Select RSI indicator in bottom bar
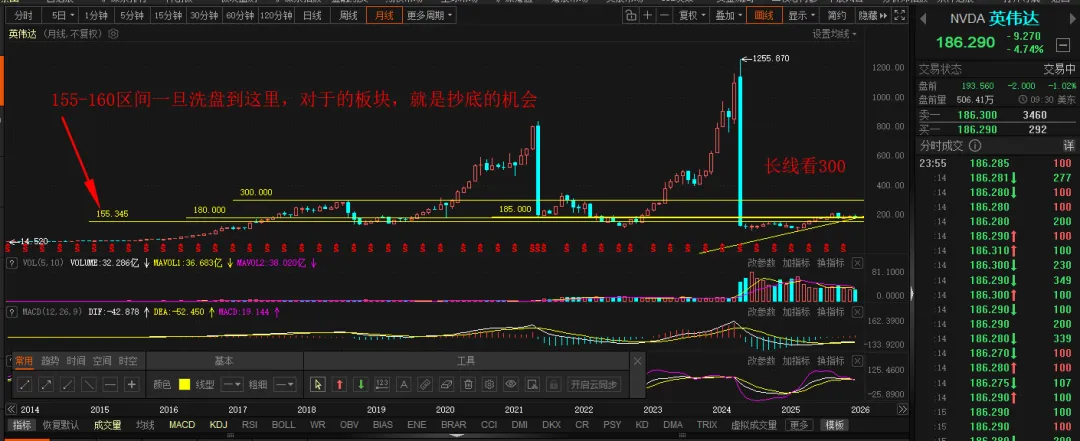The image size is (1080, 441). point(250,425)
